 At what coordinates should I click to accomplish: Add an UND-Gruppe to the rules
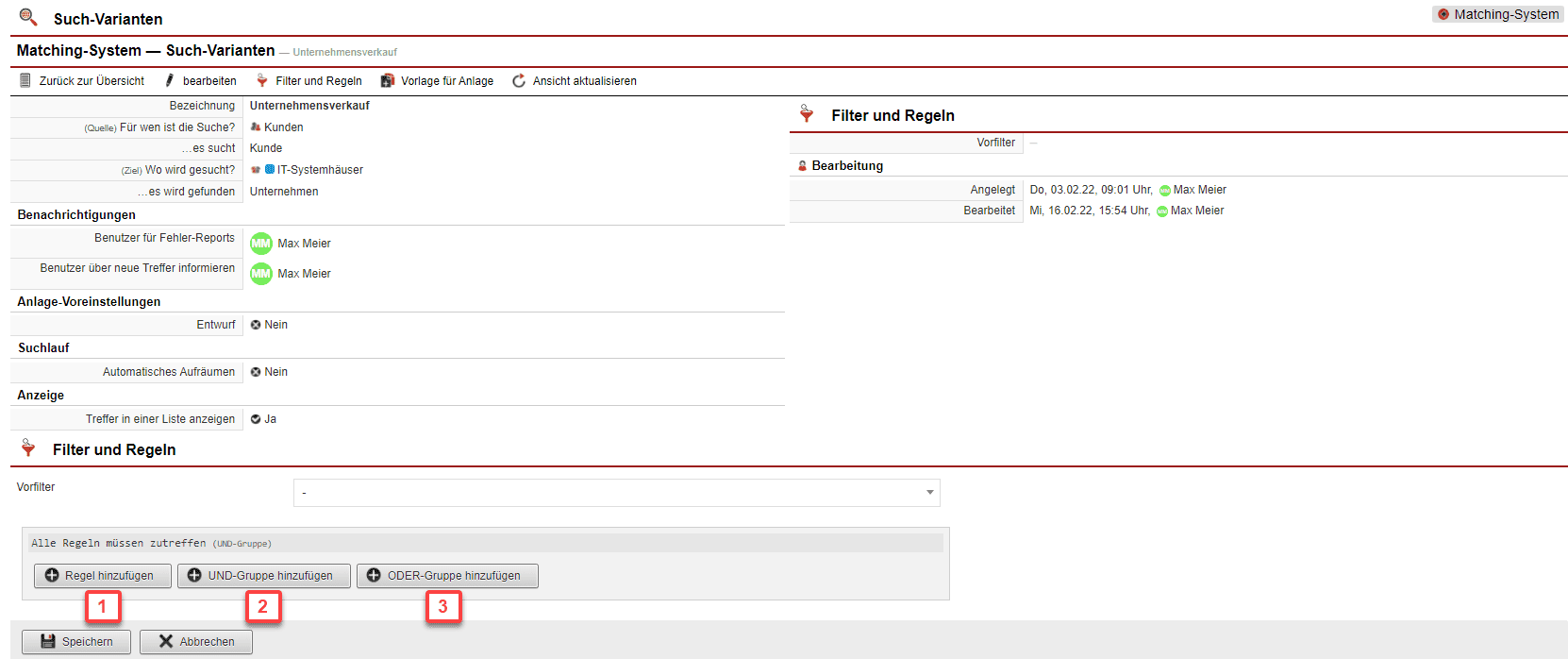point(263,576)
